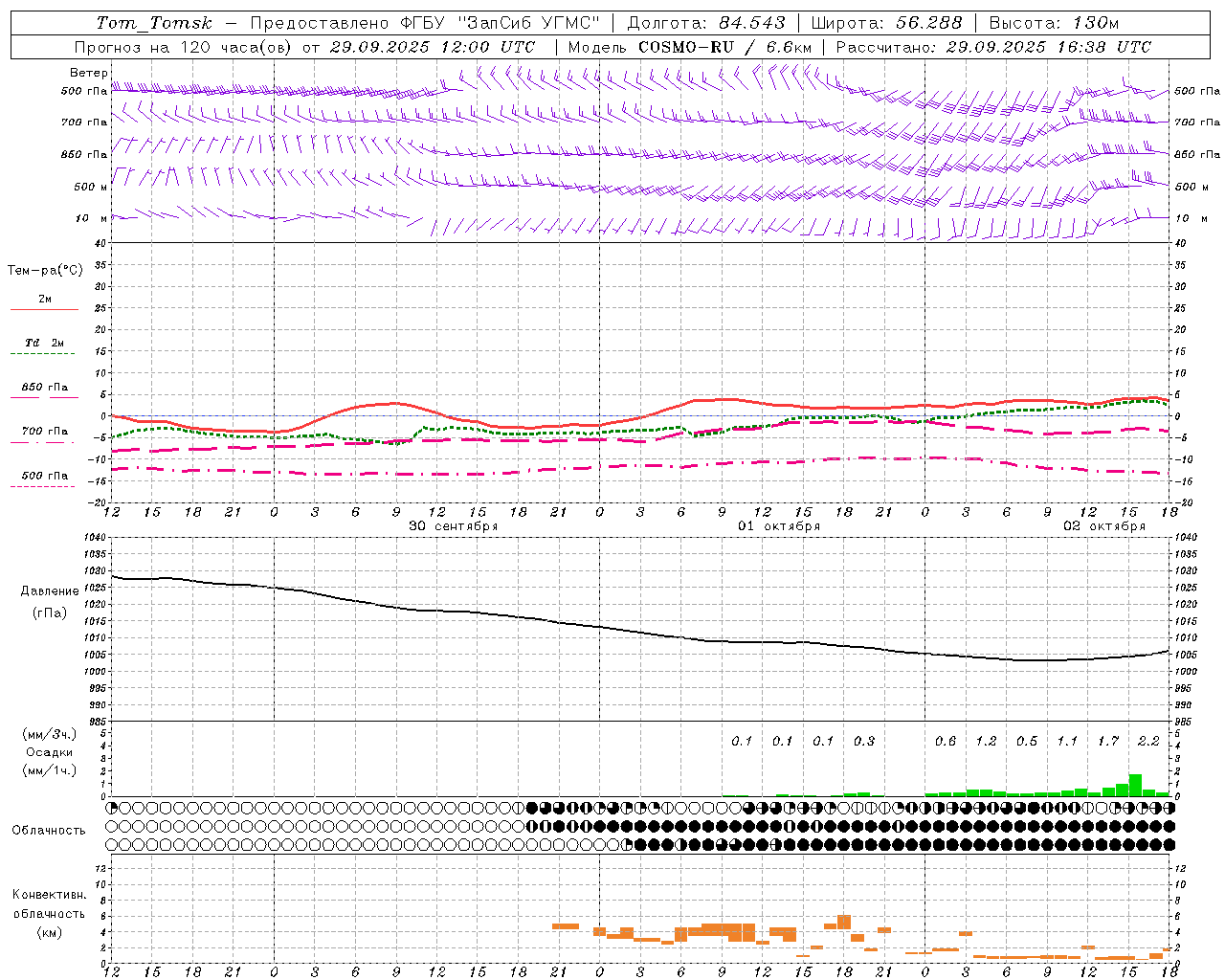Click the 'Облачность' cloud cover label

(49, 831)
